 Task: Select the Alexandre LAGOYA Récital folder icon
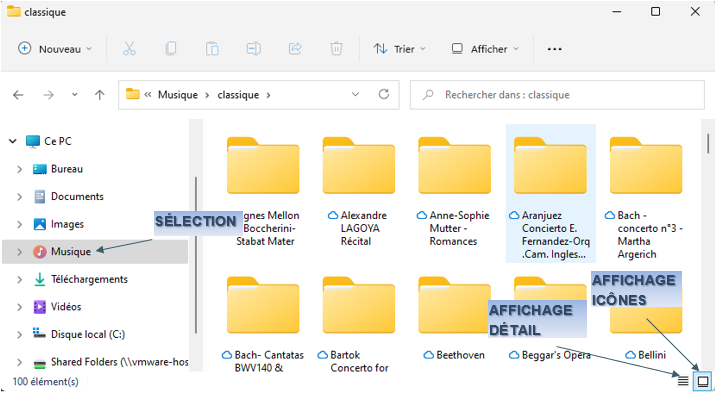[x=359, y=165]
